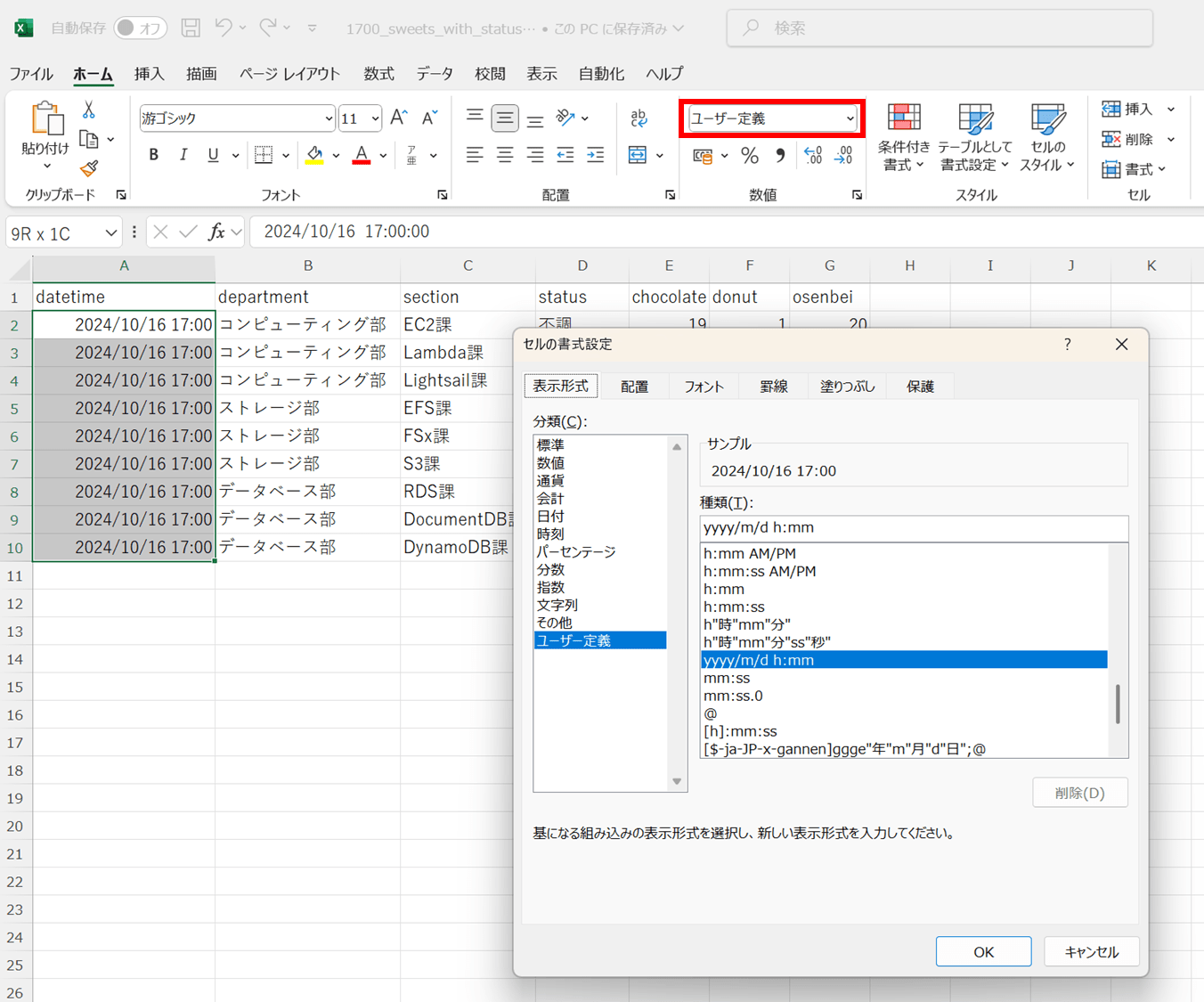Switch to the データ ribbon tab
1204x1002 pixels.
pyautogui.click(x=435, y=74)
